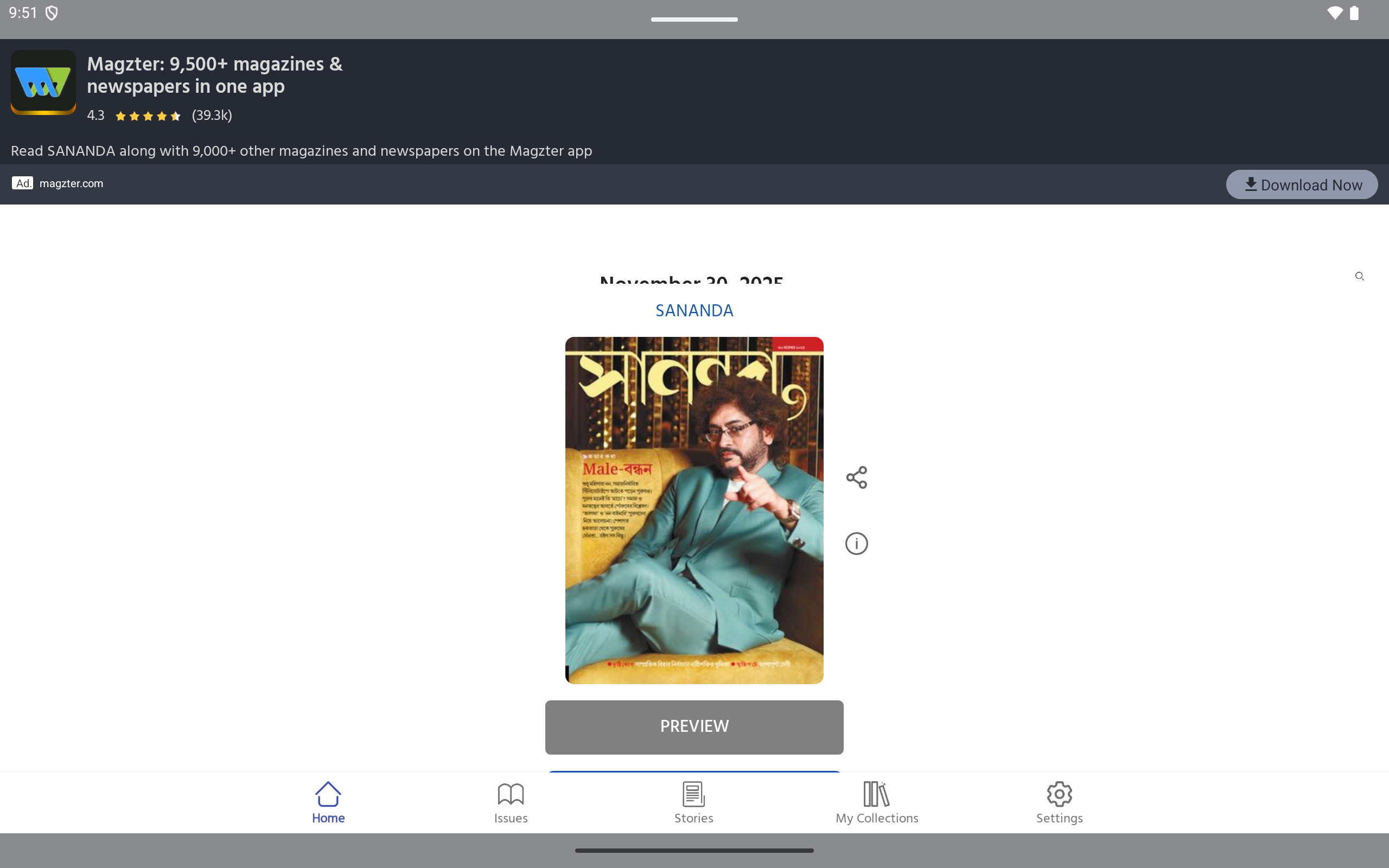
Task: Open the SANANDA magazine cover thumbnail
Action: tap(694, 510)
